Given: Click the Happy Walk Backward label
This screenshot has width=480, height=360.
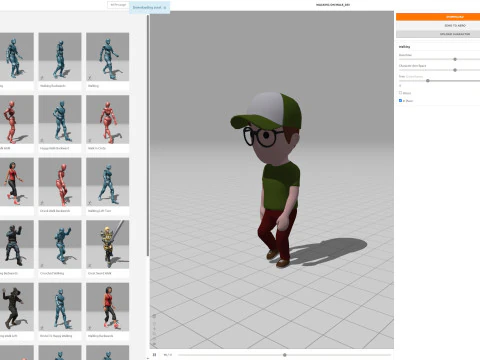Looking at the screenshot, I should pyautogui.click(x=55, y=148).
